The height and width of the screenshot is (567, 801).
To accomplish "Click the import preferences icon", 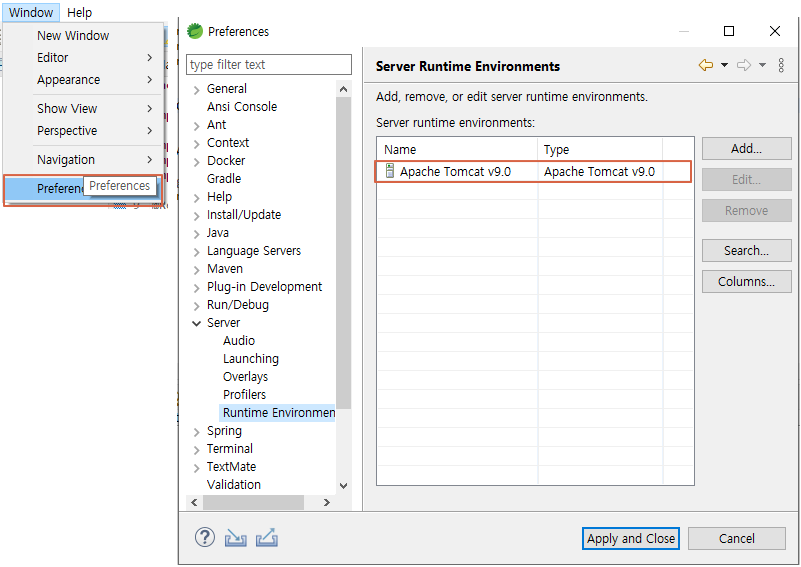I will click(x=235, y=538).
